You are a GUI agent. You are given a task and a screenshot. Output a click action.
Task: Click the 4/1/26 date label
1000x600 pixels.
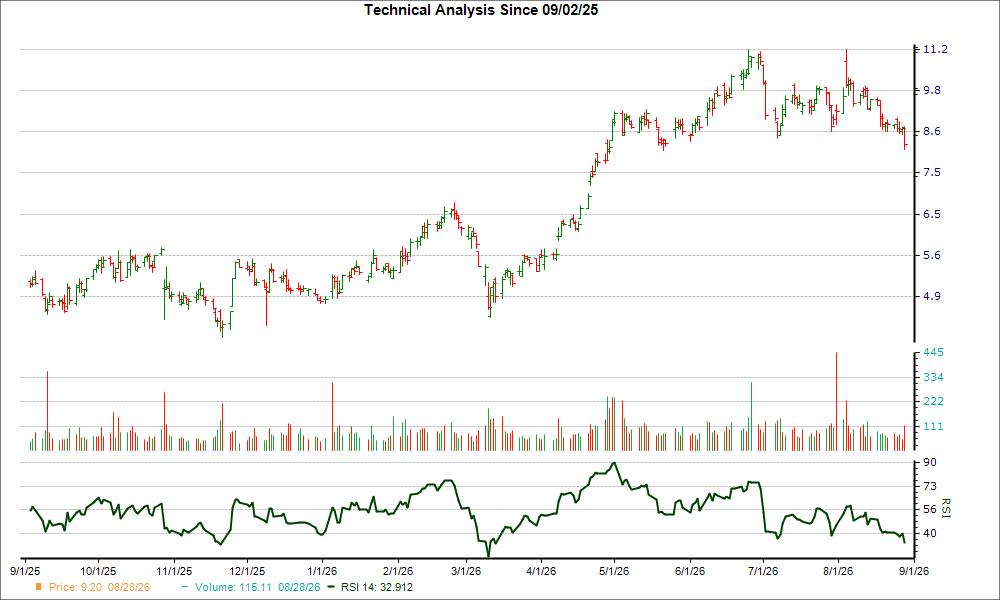(540, 571)
